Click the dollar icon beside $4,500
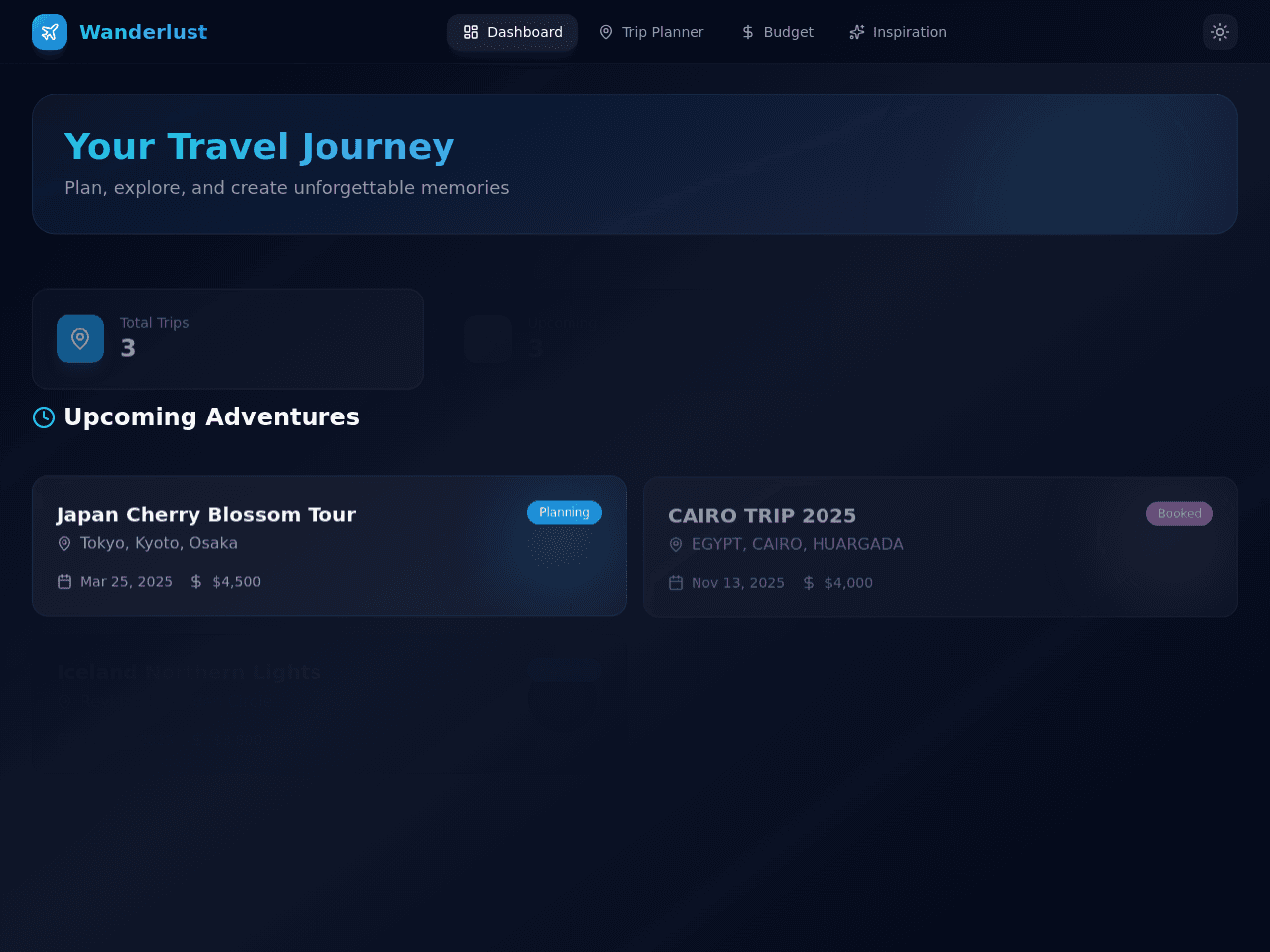This screenshot has height=952, width=1270. point(196,582)
